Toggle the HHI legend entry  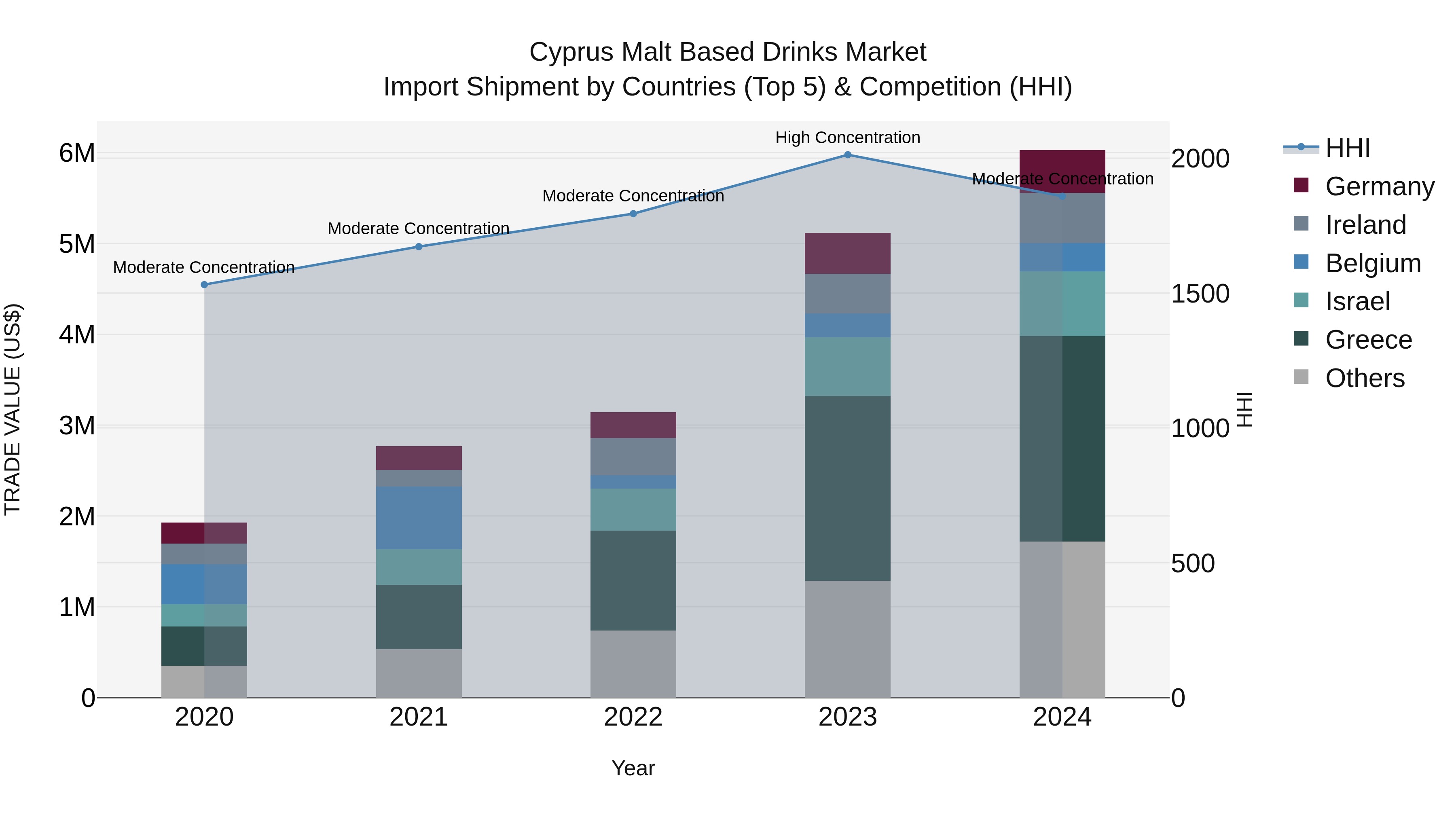click(1348, 148)
